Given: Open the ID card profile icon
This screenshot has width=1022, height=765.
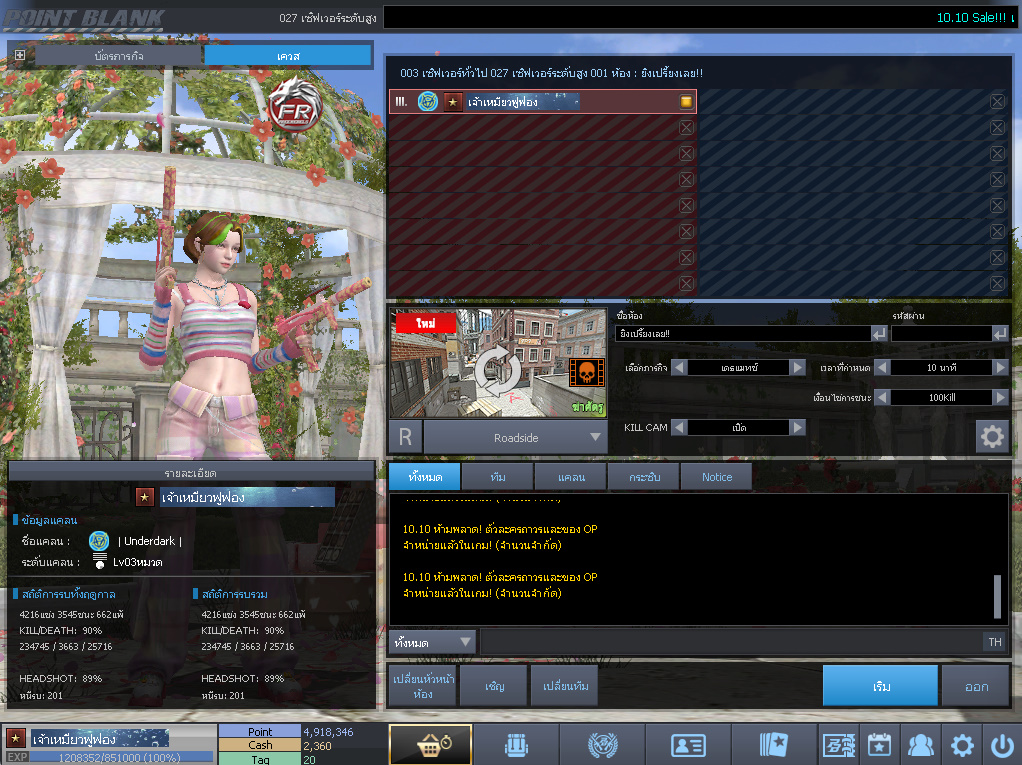Looking at the screenshot, I should (x=687, y=745).
